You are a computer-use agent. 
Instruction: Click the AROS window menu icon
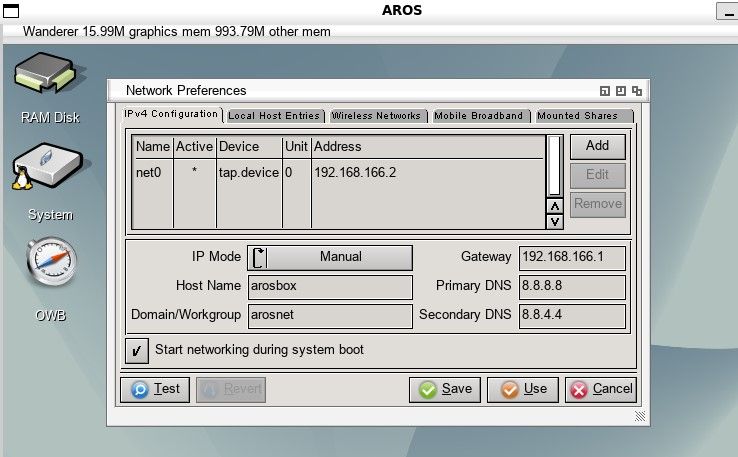pyautogui.click(x=11, y=10)
